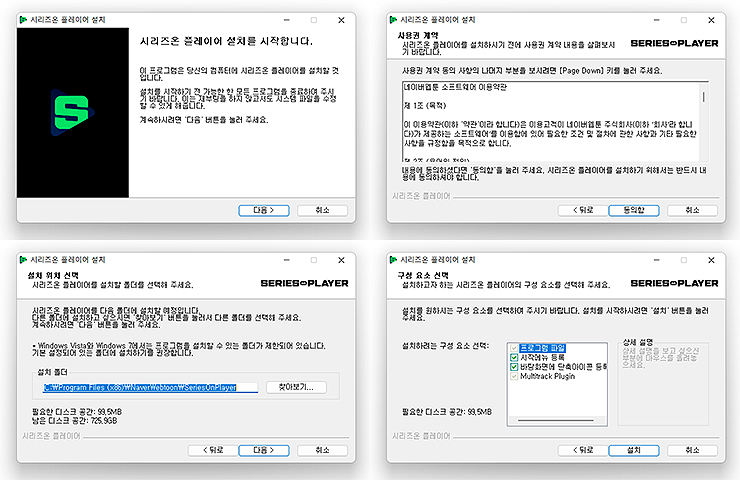Viewport: 740px width, 480px height.
Task: Toggle the 시작메뉴 등록 checkbox
Action: pos(514,357)
